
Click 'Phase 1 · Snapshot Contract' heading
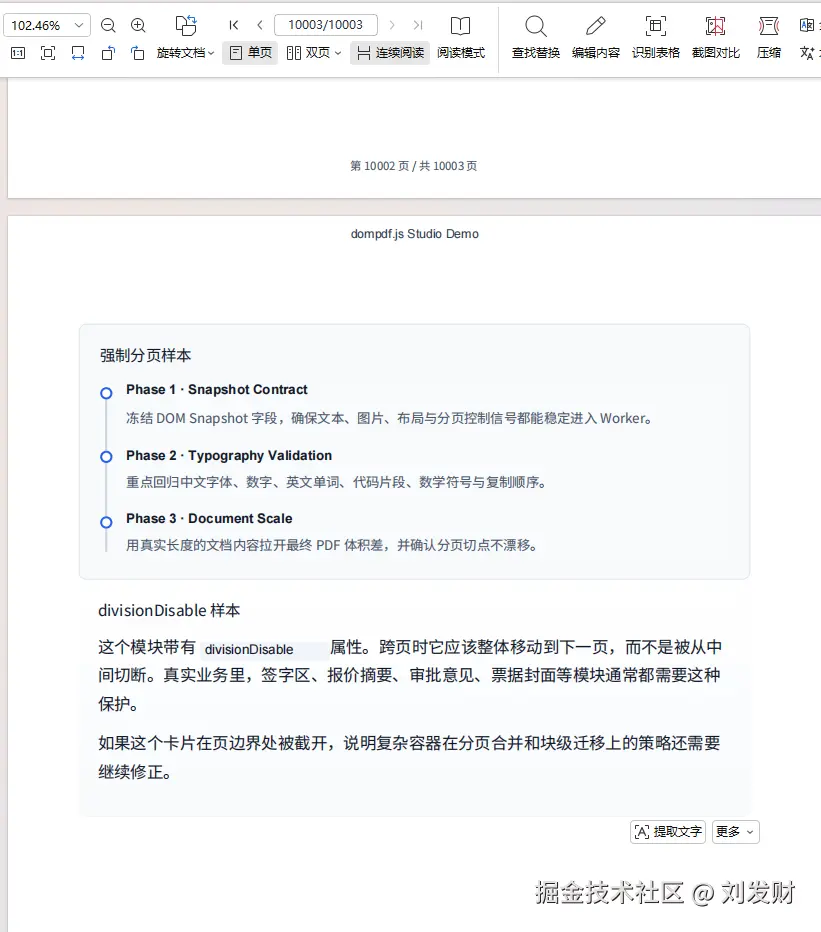216,389
